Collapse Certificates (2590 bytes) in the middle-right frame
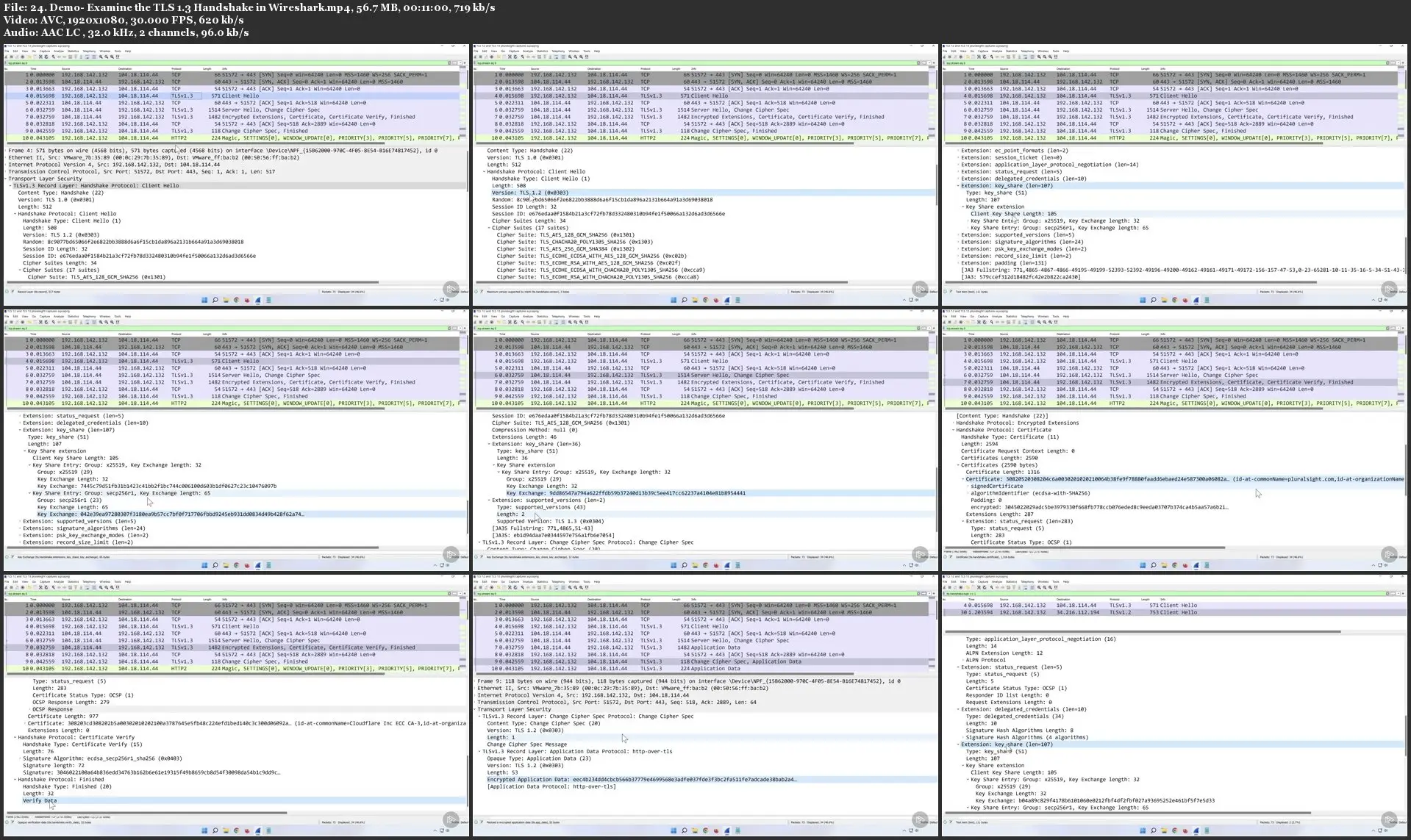The height and width of the screenshot is (840, 1411). pyautogui.click(x=958, y=465)
